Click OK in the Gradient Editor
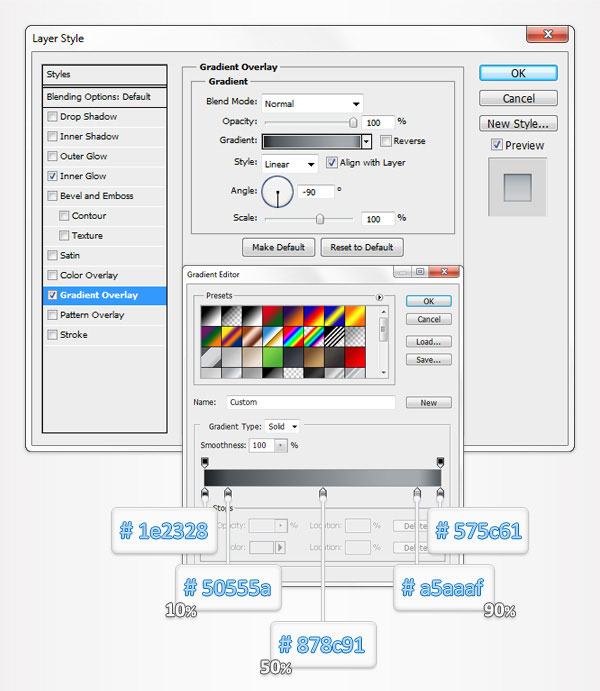Image resolution: width=600 pixels, height=691 pixels. (429, 301)
